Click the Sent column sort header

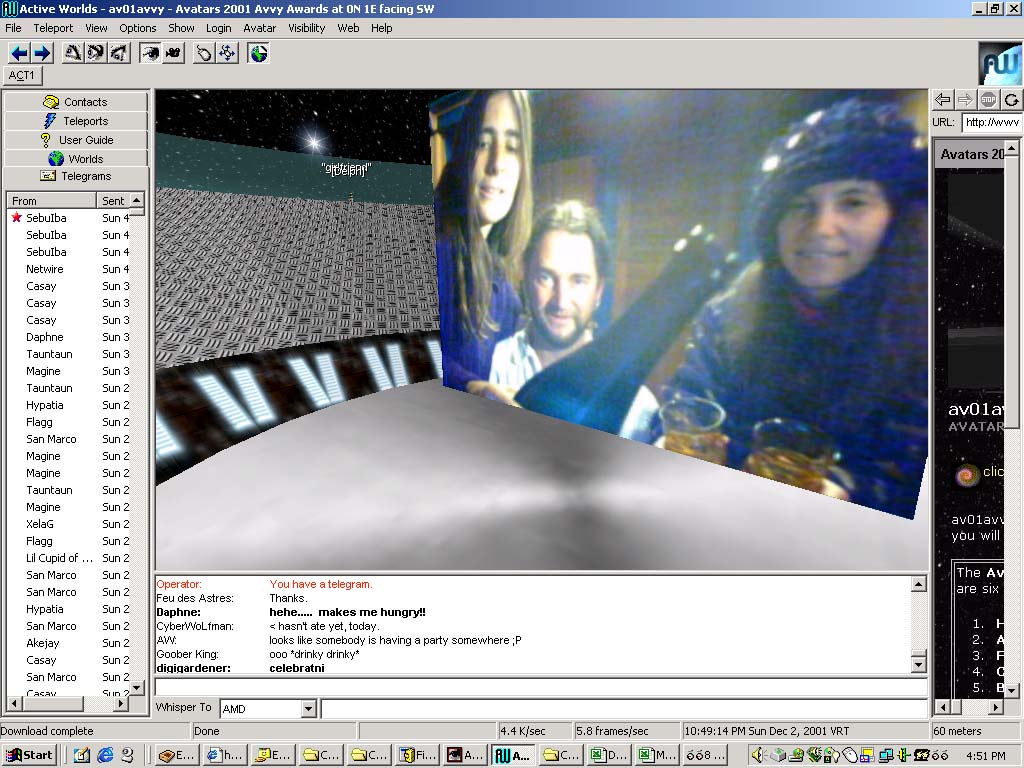click(x=114, y=201)
